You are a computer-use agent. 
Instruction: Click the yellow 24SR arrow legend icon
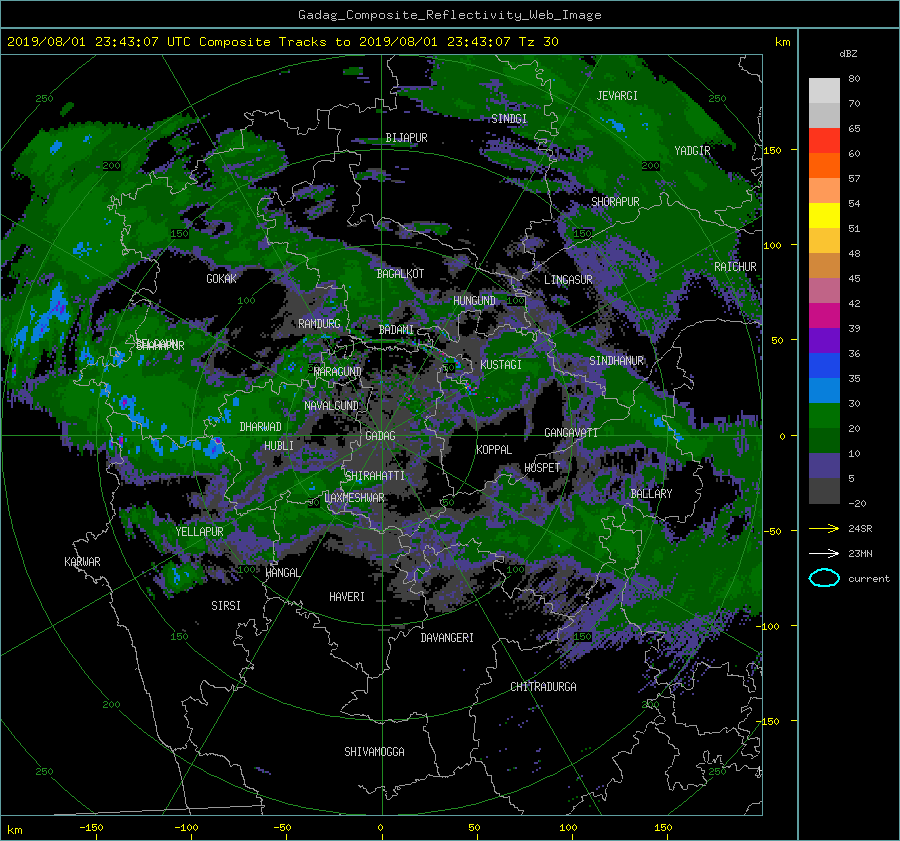[x=824, y=529]
